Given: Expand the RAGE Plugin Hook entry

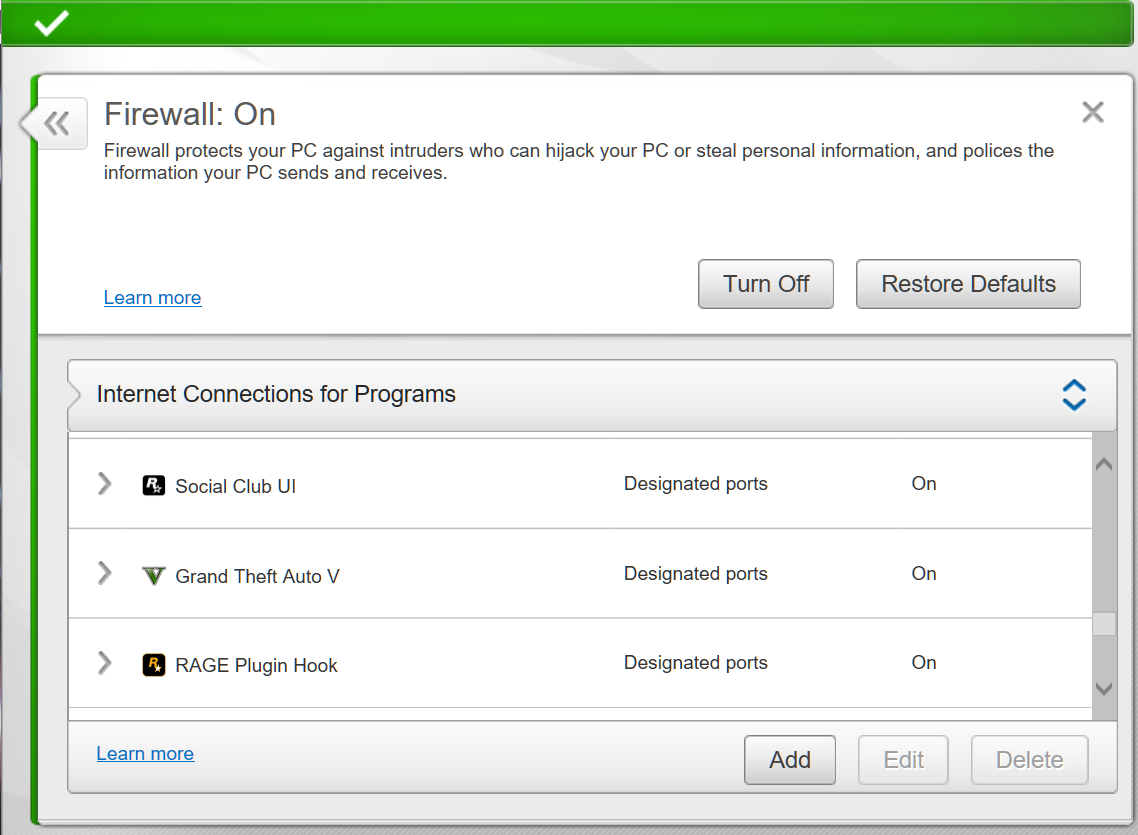Looking at the screenshot, I should pos(104,663).
